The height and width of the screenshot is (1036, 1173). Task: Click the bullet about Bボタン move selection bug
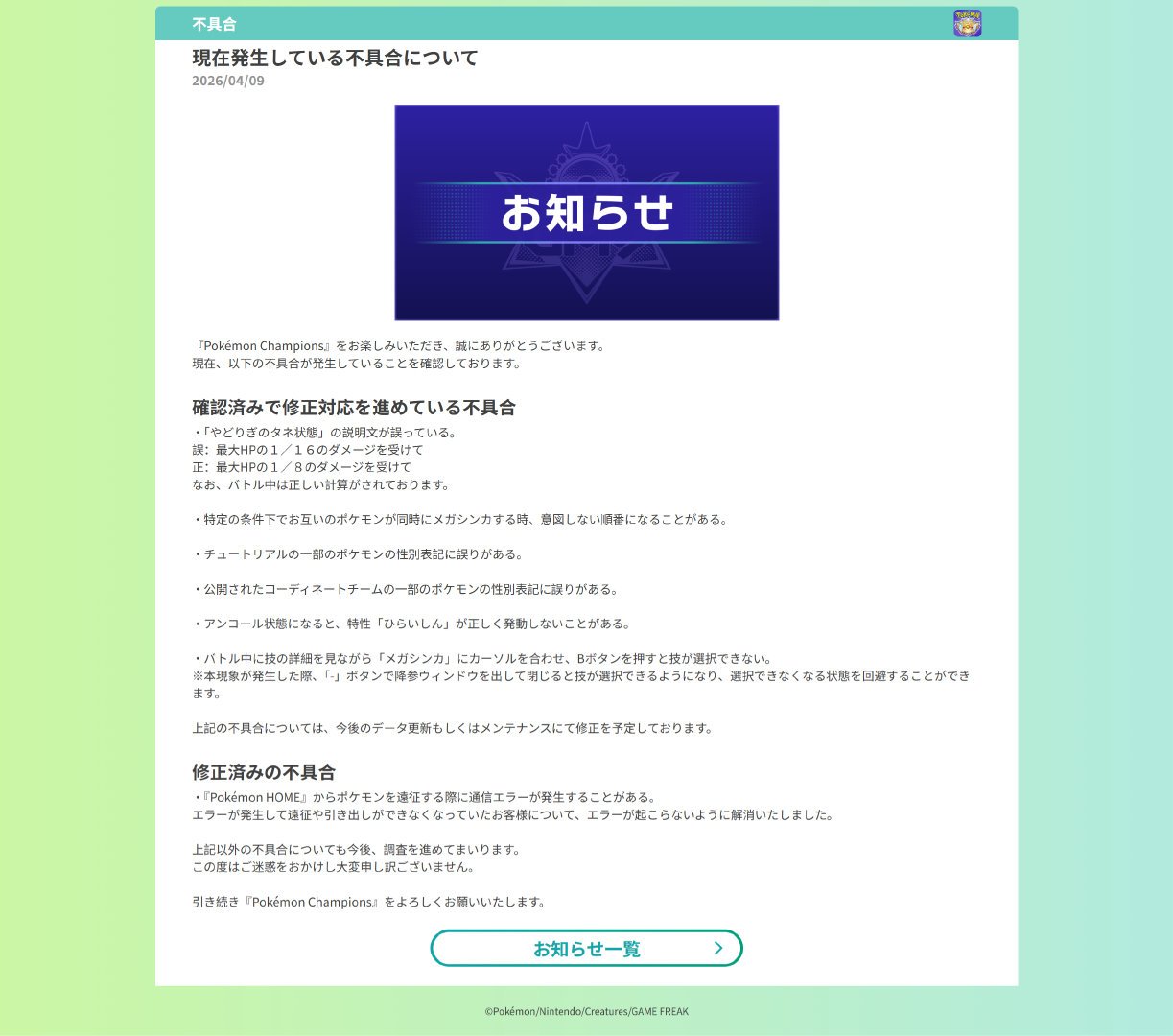click(482, 659)
